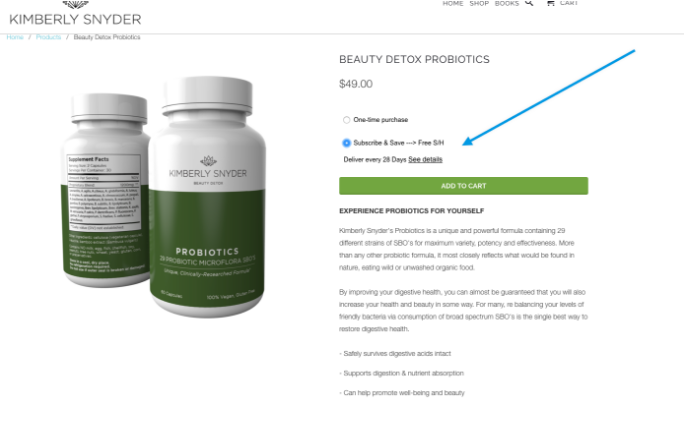The width and height of the screenshot is (691, 444).
Task: Click the Supplement Facts bottle image
Action: [x=106, y=190]
